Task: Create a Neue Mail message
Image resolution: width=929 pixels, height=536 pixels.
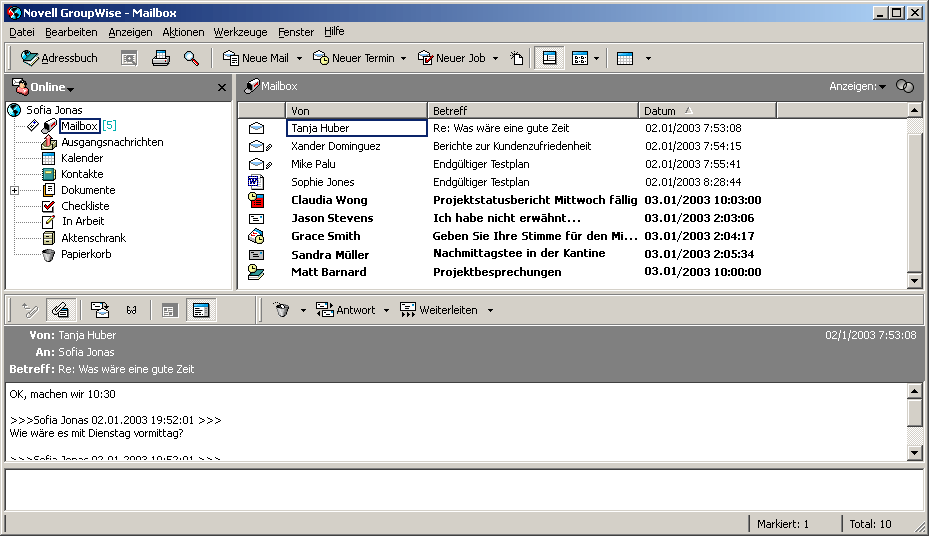Action: click(256, 58)
